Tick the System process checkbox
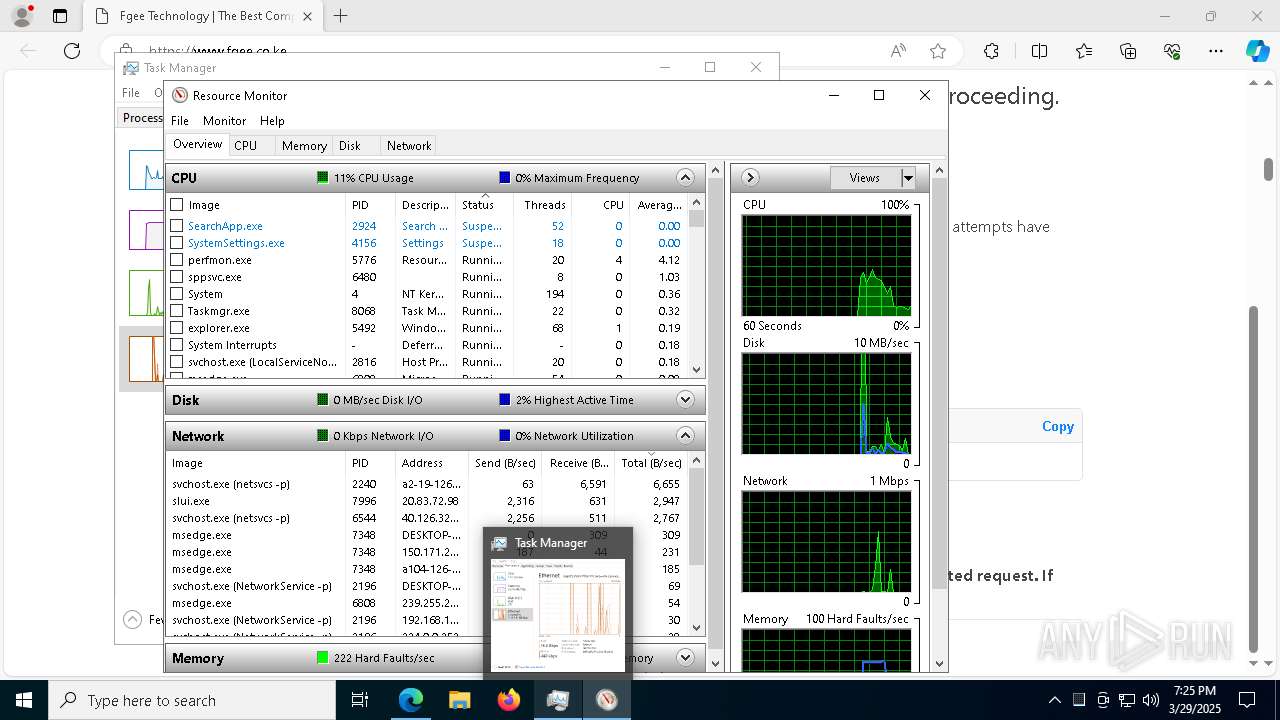 [177, 294]
